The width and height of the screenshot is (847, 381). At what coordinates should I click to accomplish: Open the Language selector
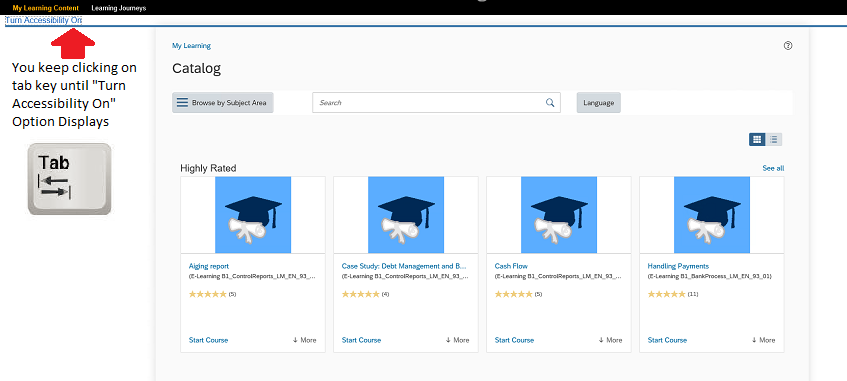[599, 103]
